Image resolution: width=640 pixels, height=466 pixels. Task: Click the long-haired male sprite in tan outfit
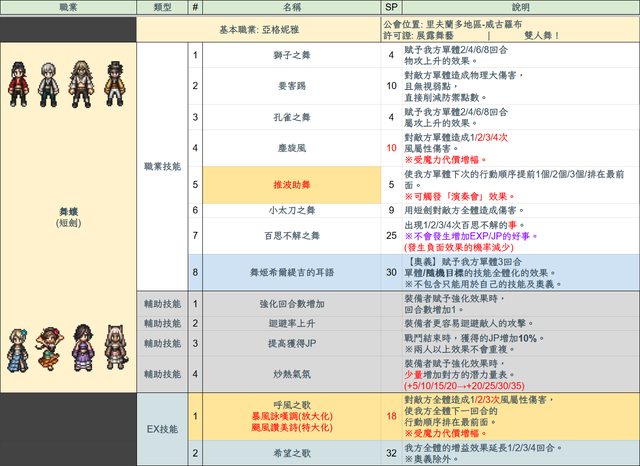click(82, 86)
